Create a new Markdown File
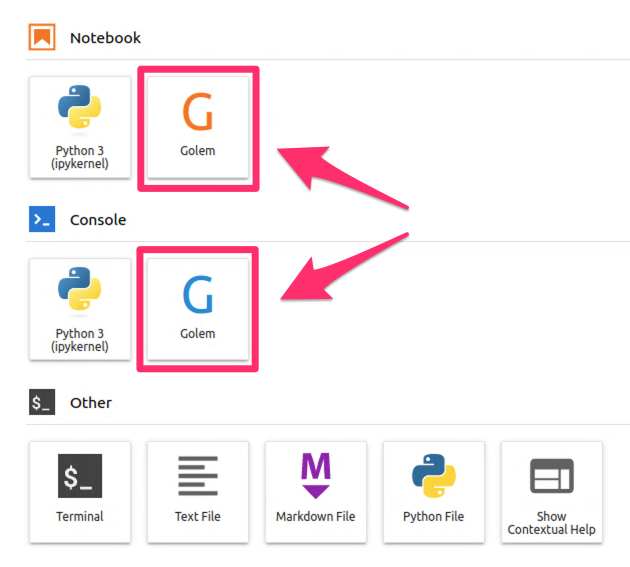This screenshot has height=567, width=630. [316, 492]
